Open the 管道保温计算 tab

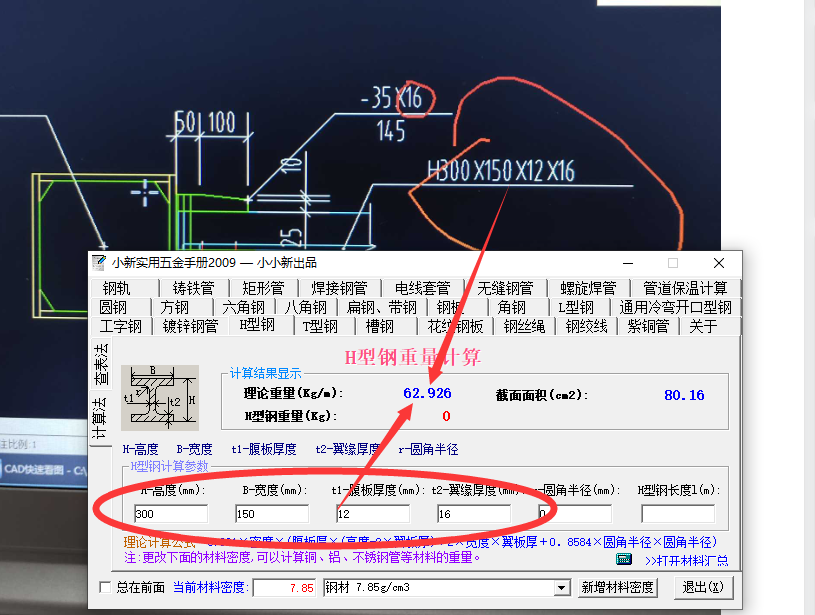click(x=685, y=287)
